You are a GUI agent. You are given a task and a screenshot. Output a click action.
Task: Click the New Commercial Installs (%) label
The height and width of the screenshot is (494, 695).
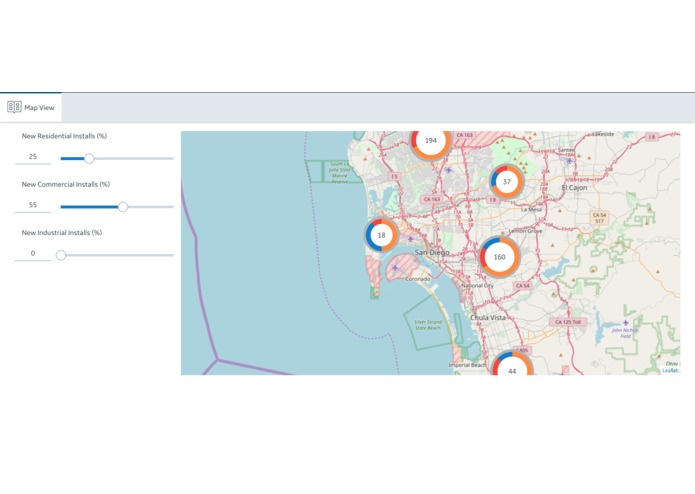66,184
